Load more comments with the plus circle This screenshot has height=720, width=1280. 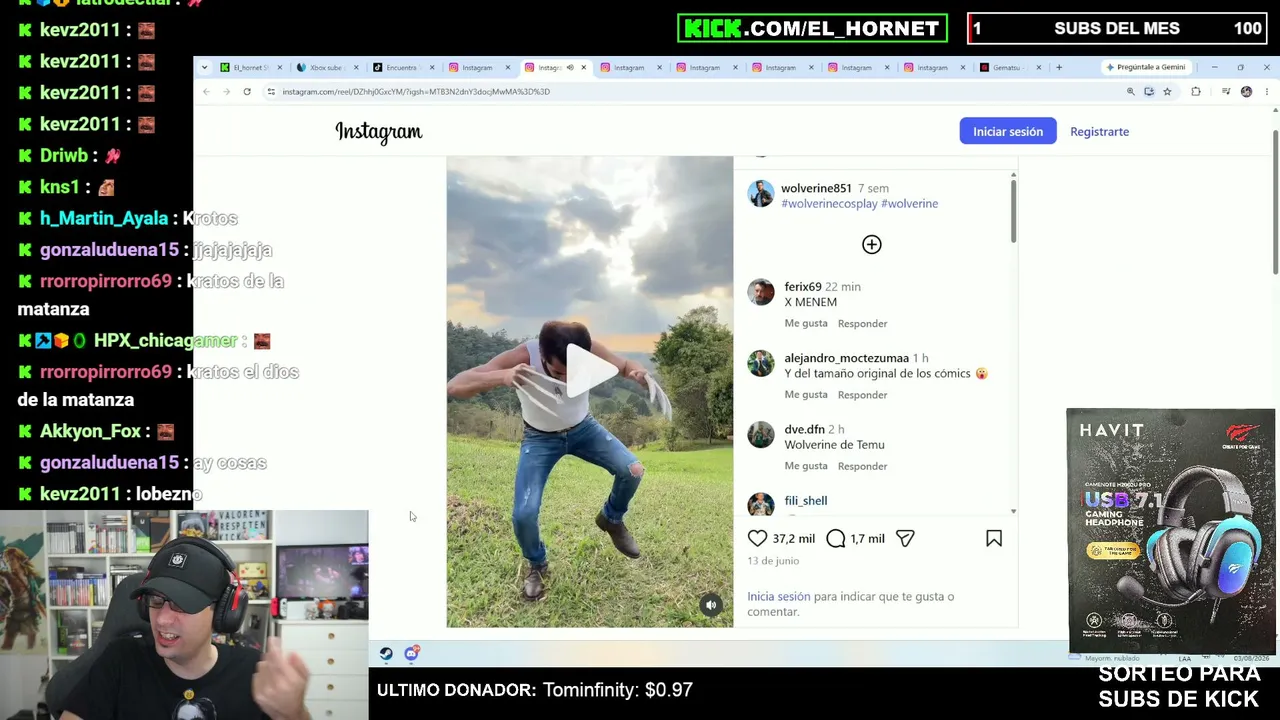click(x=872, y=245)
